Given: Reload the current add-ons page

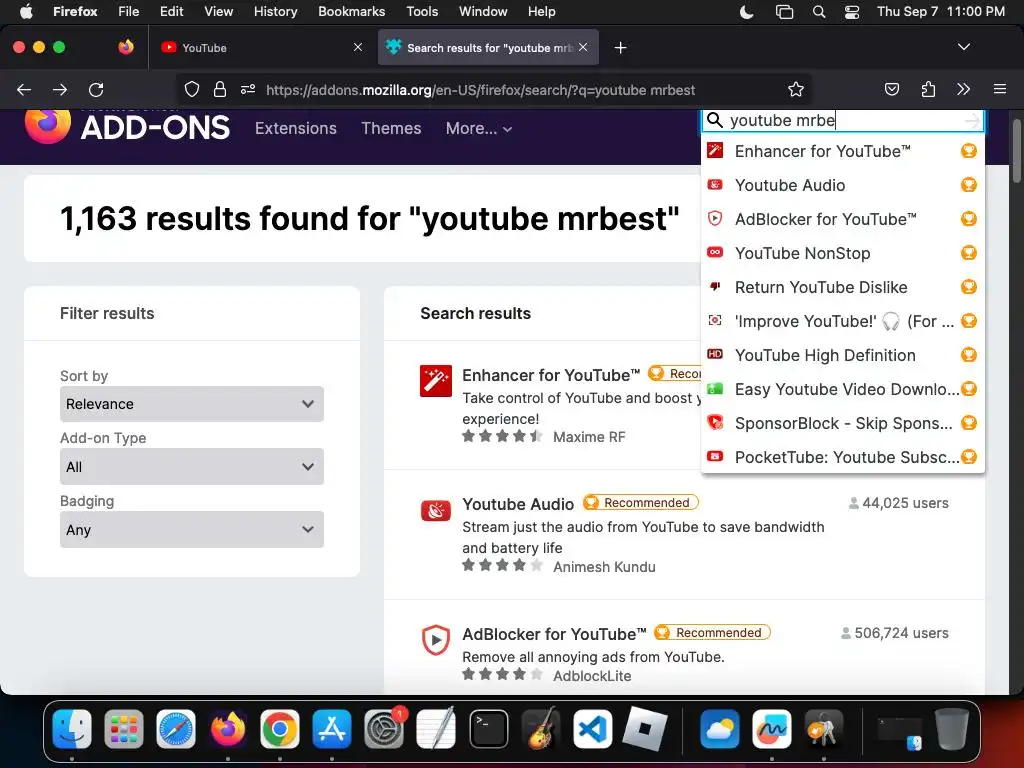Looking at the screenshot, I should click(x=96, y=89).
